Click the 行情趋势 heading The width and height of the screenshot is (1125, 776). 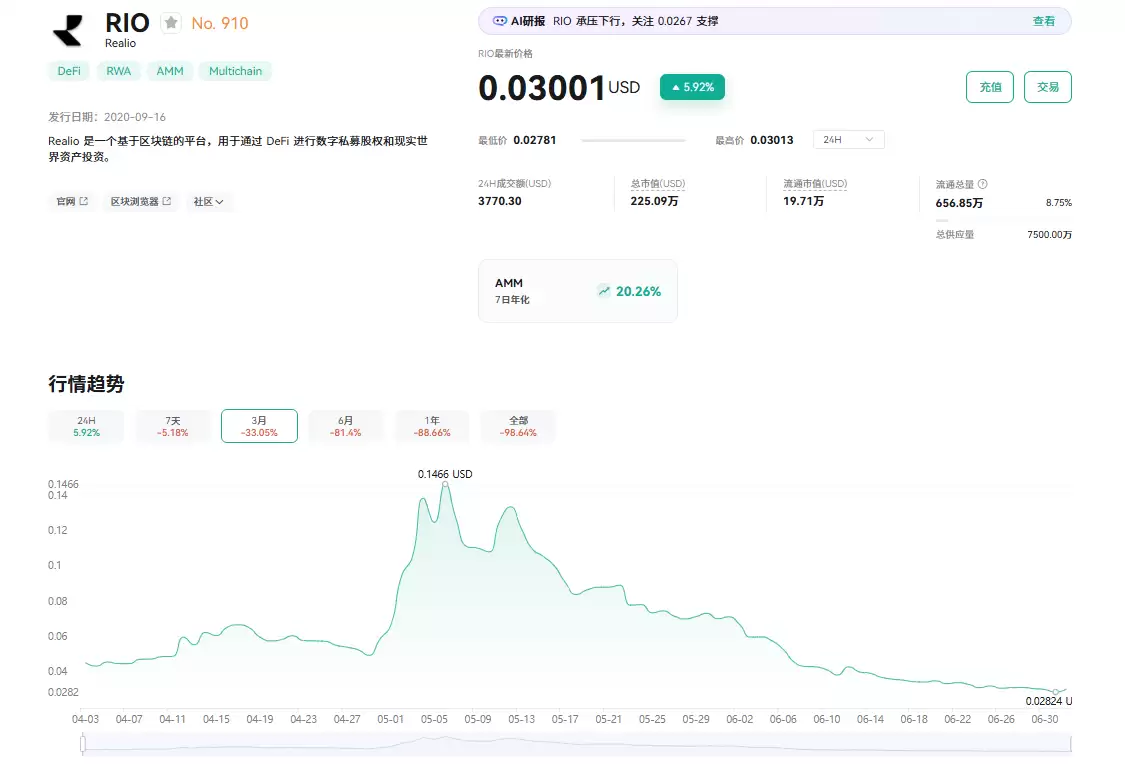click(86, 384)
